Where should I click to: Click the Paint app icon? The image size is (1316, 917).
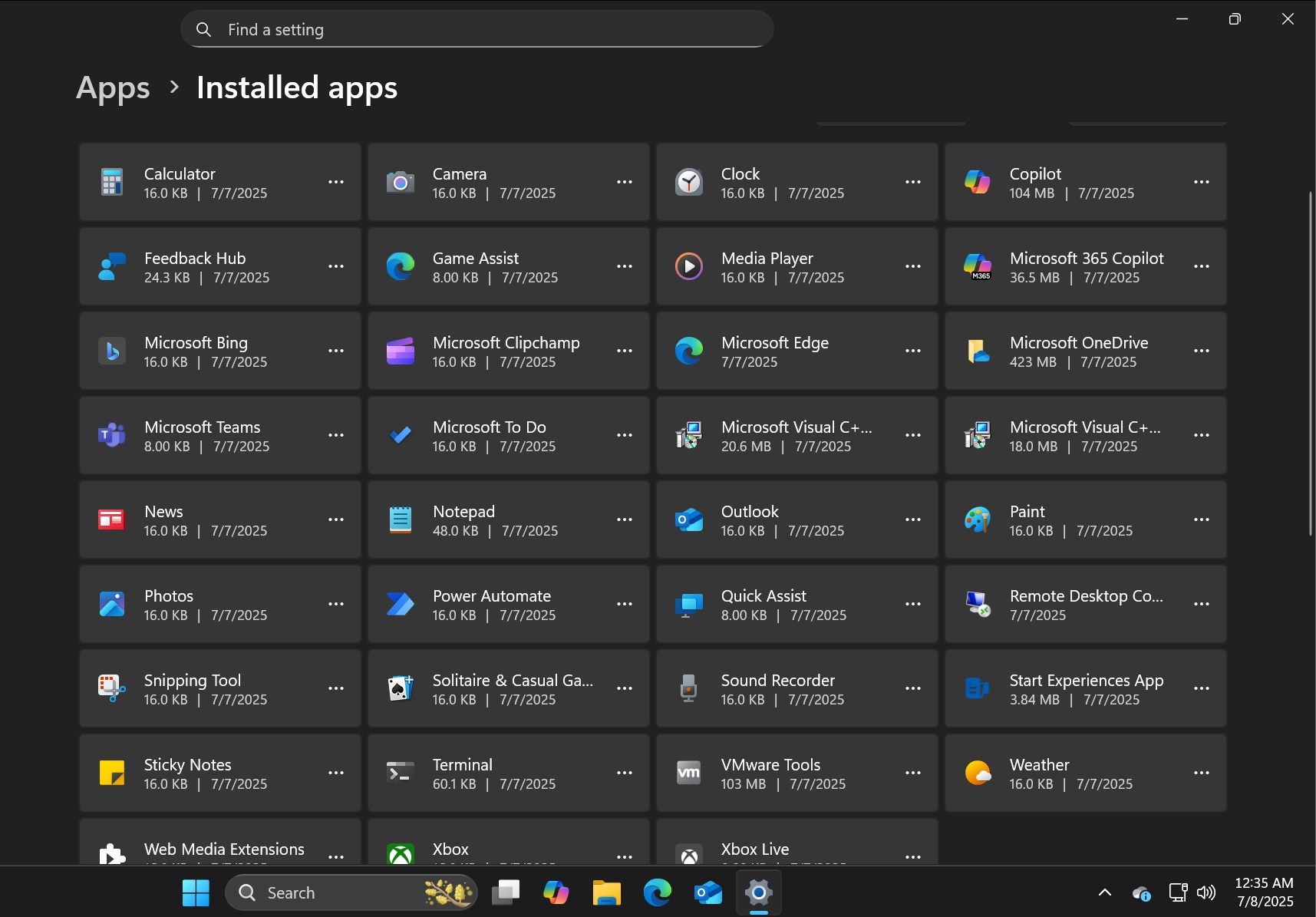(977, 520)
